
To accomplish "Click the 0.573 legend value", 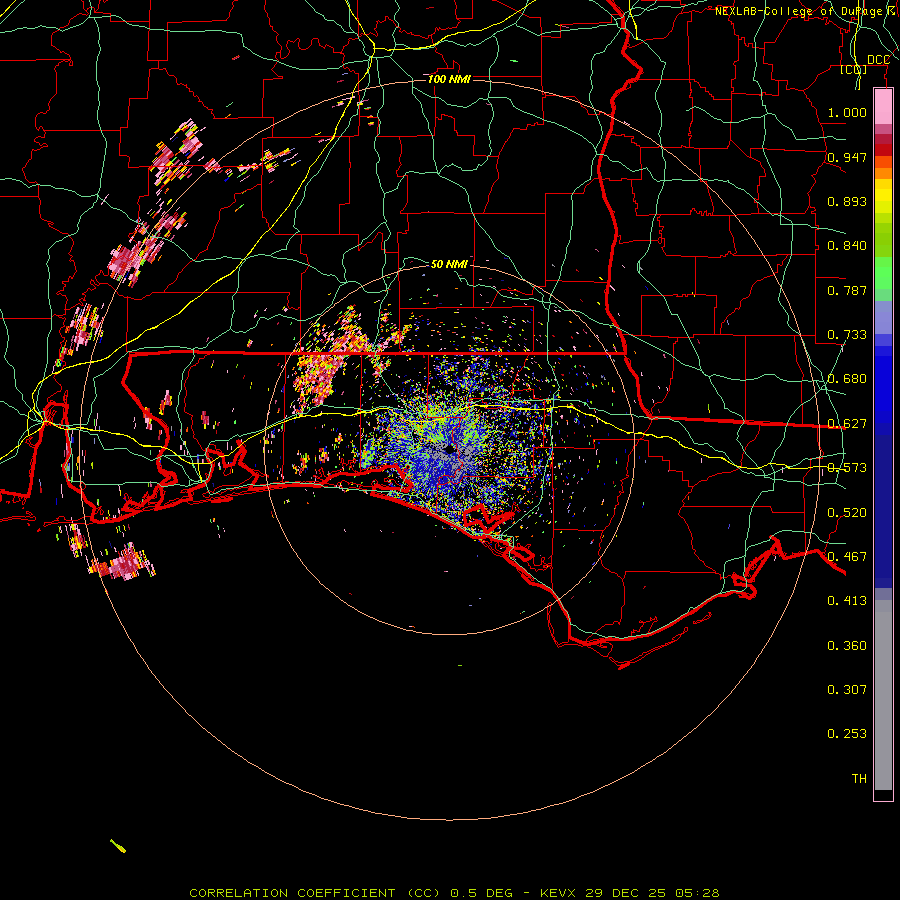I will pos(847,468).
